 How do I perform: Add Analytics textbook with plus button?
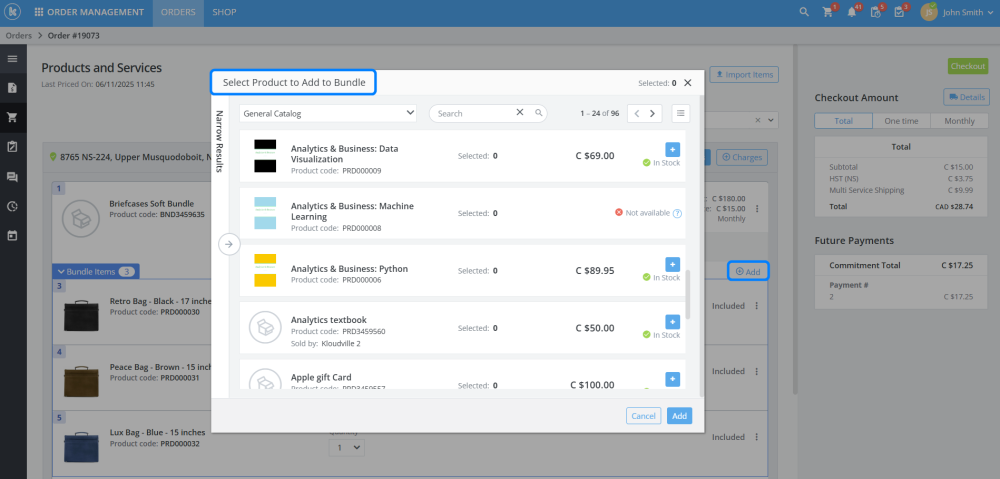click(x=672, y=321)
